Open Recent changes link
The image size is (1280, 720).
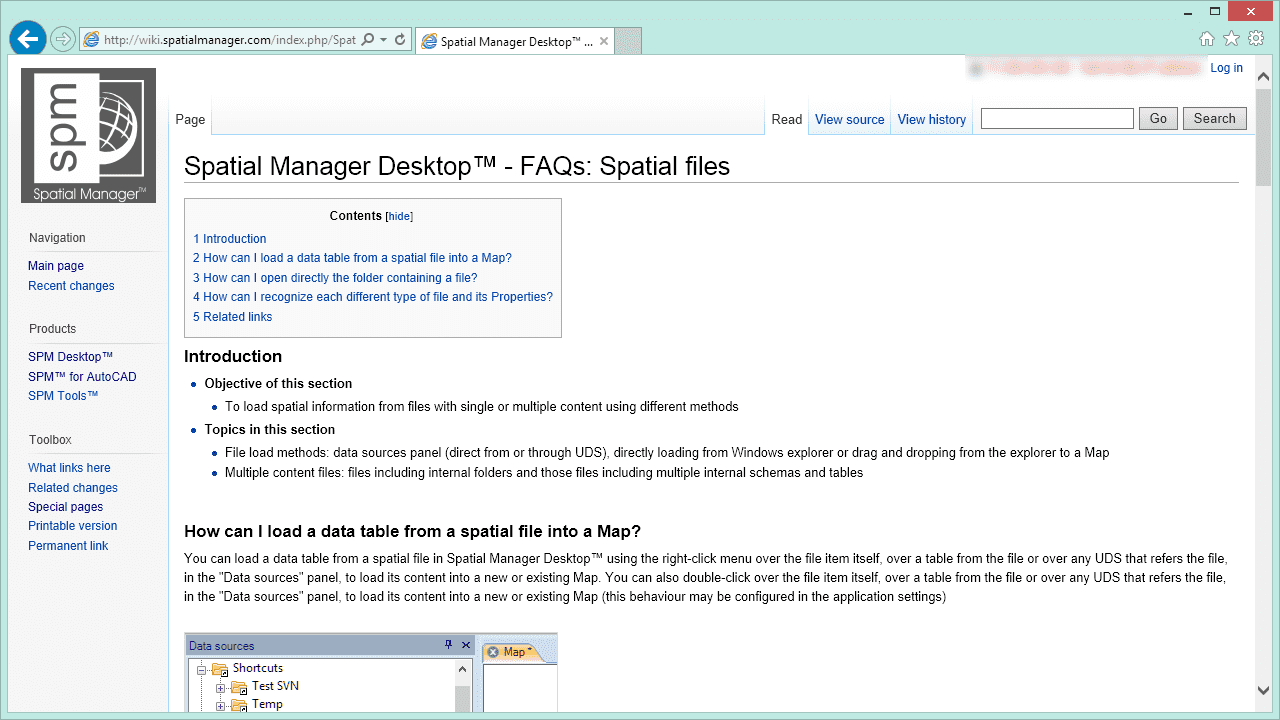tap(71, 286)
